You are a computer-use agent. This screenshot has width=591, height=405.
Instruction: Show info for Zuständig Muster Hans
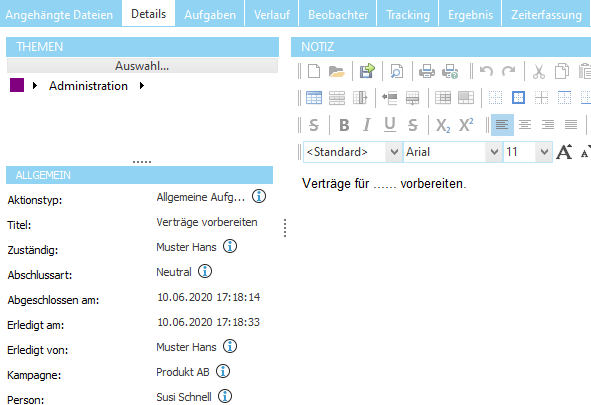coord(230,246)
